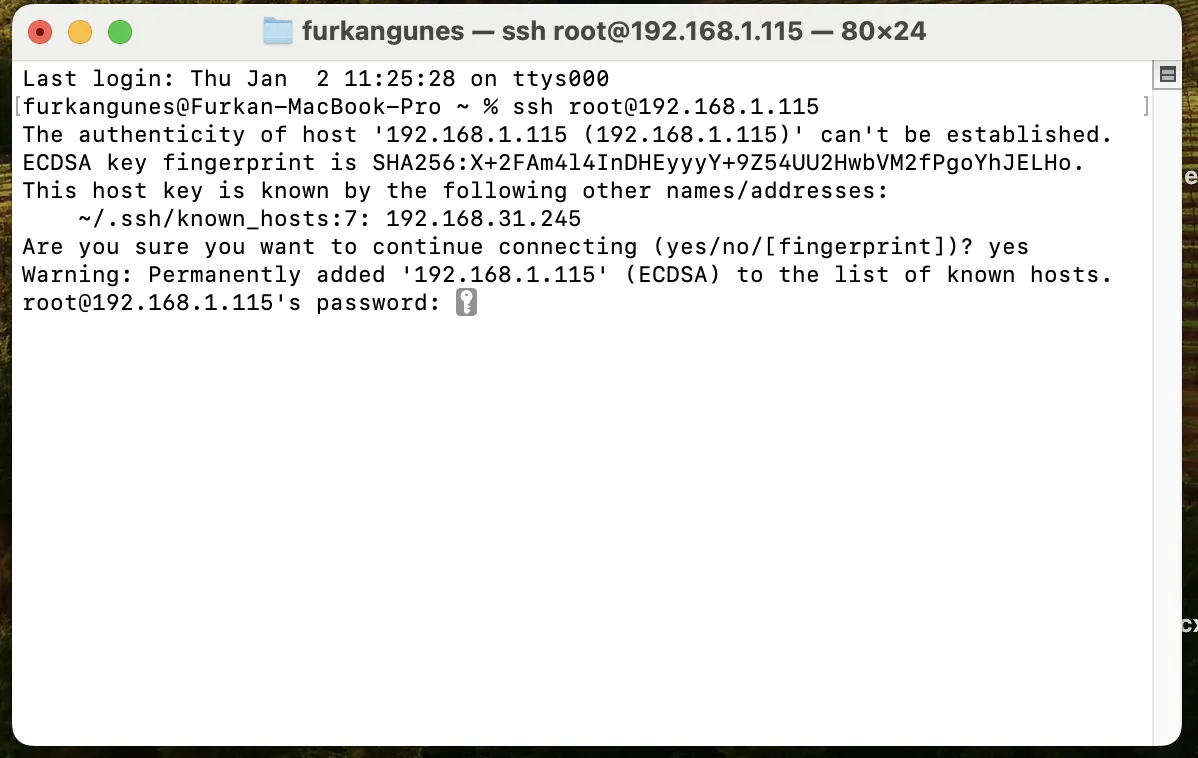Click the IP address 192.168.31.245
The height and width of the screenshot is (758, 1198).
483,219
